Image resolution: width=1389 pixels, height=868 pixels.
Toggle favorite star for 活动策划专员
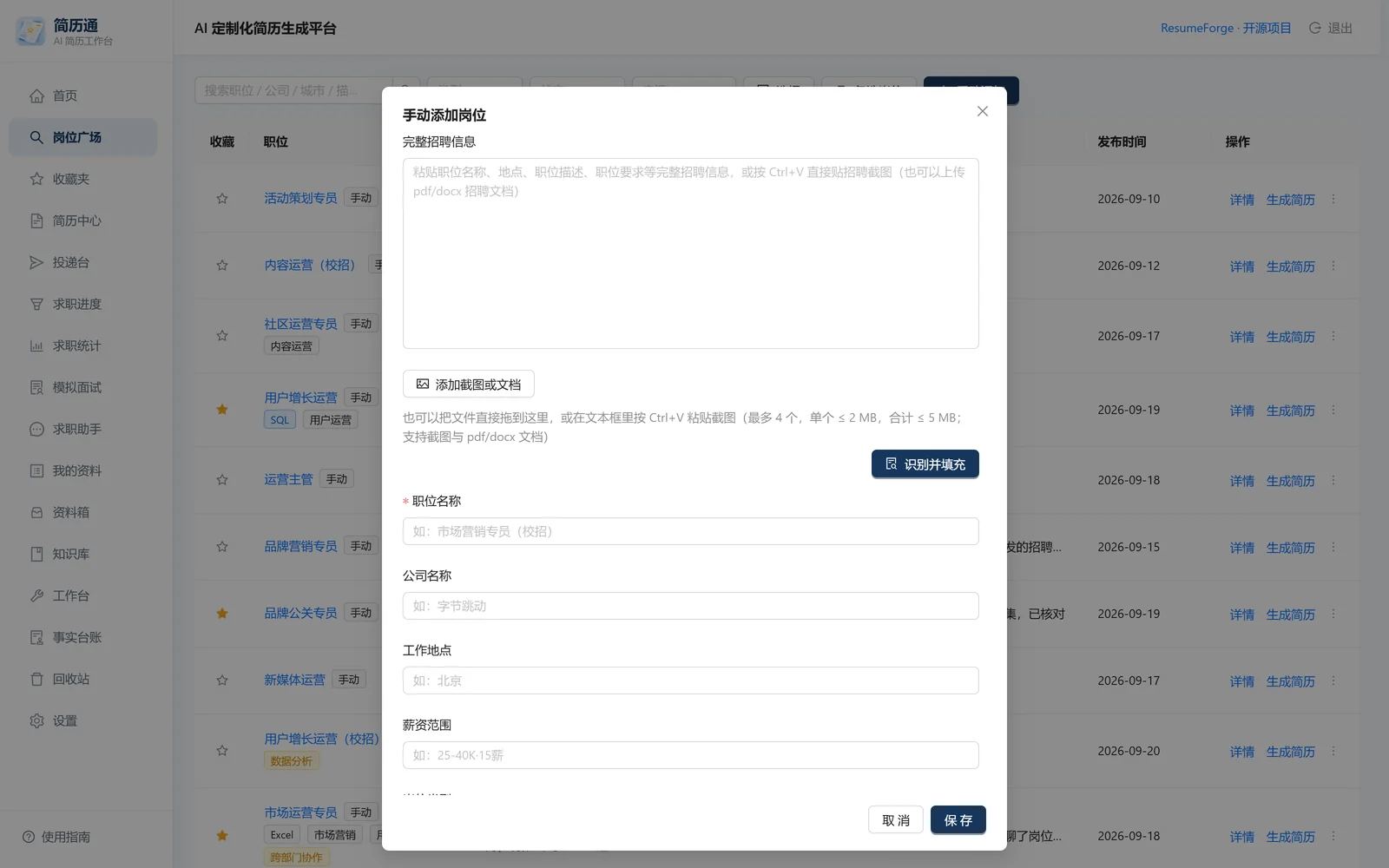click(x=222, y=199)
